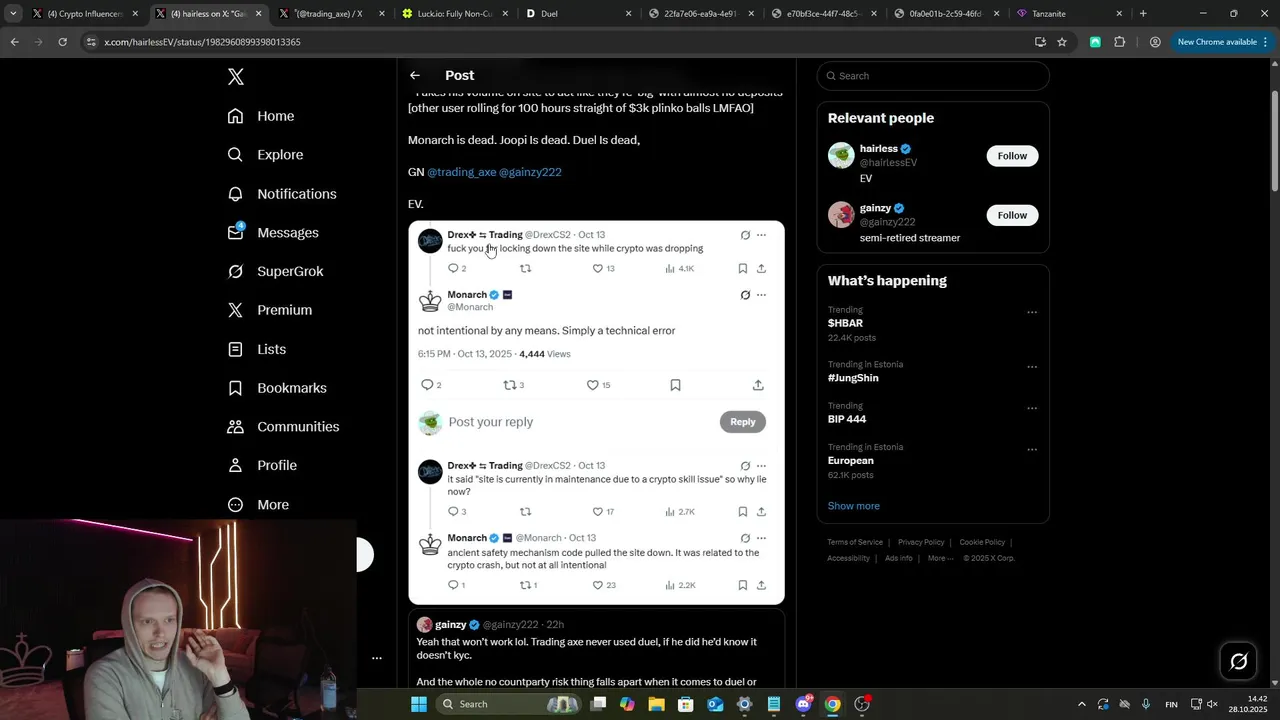
Task: Open the Grok floating button
Action: [1238, 661]
